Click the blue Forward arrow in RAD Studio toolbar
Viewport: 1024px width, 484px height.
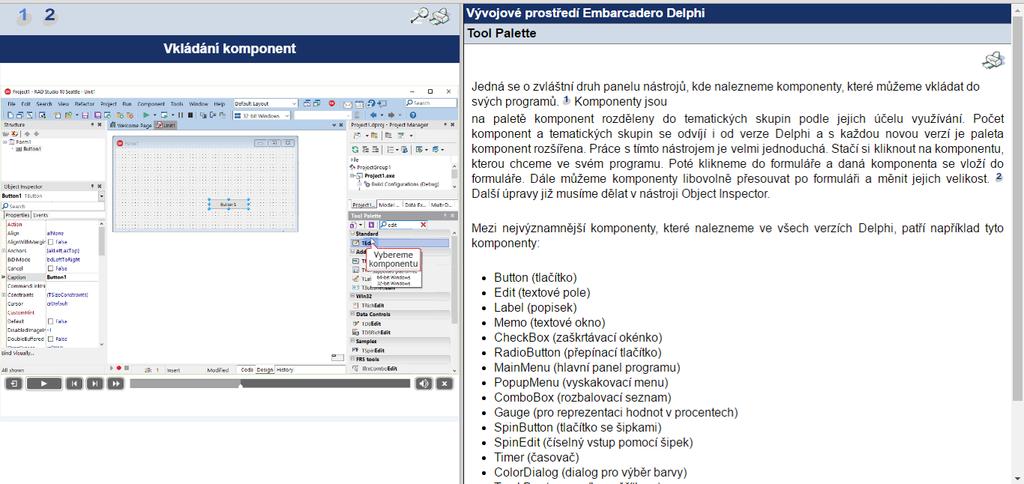(389, 115)
